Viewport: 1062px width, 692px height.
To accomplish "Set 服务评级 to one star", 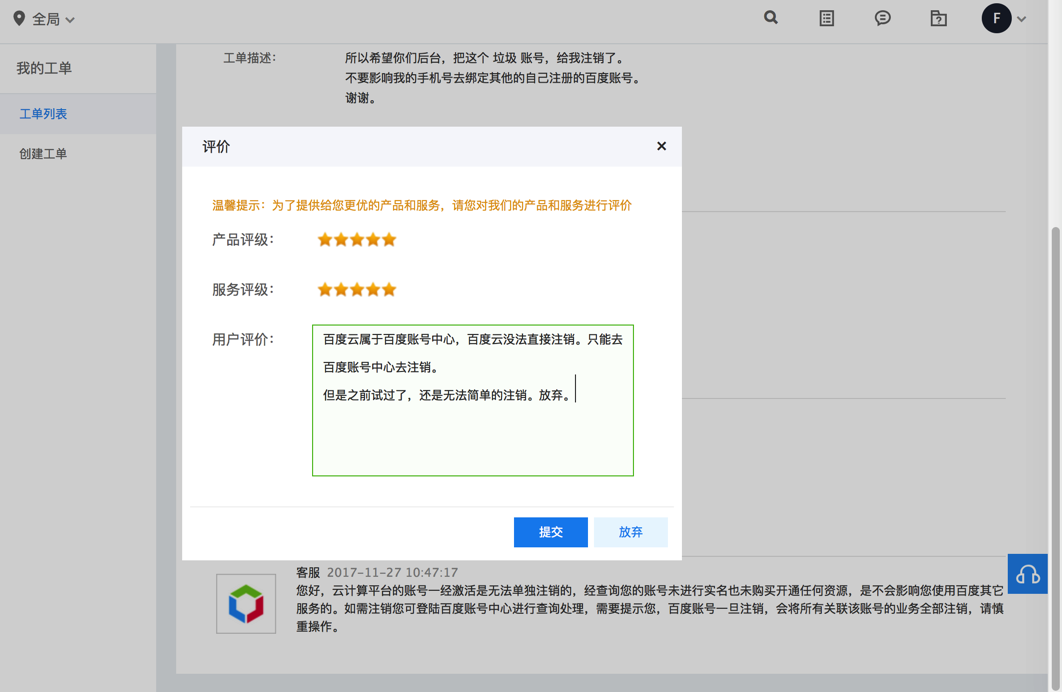I will point(325,290).
